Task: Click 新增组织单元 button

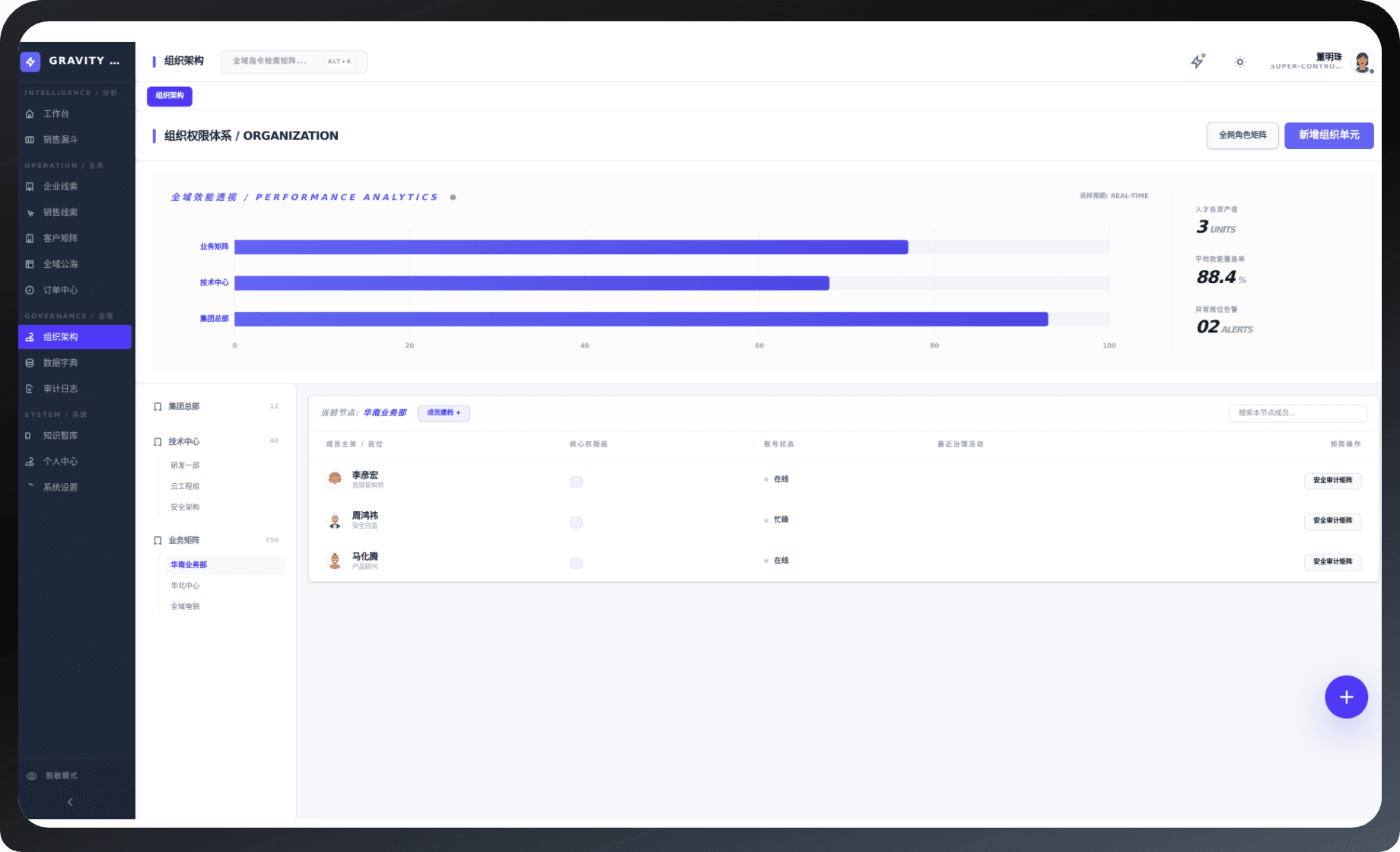Action: (x=1328, y=135)
